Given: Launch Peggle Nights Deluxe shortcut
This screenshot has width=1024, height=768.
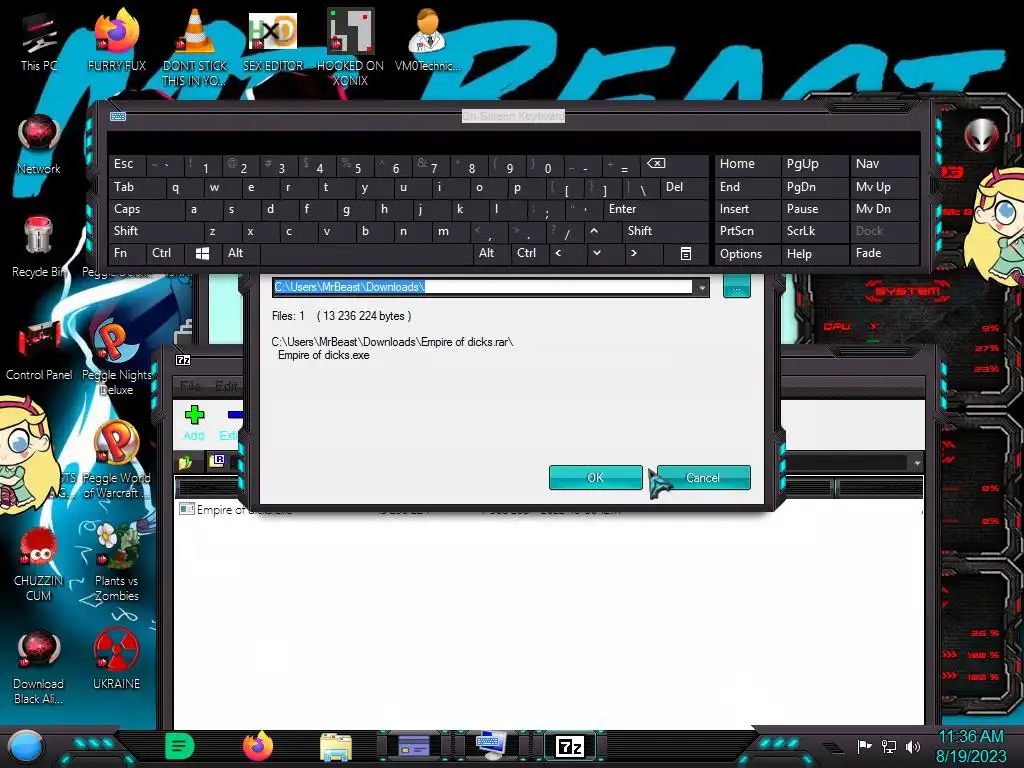Looking at the screenshot, I should (x=116, y=358).
